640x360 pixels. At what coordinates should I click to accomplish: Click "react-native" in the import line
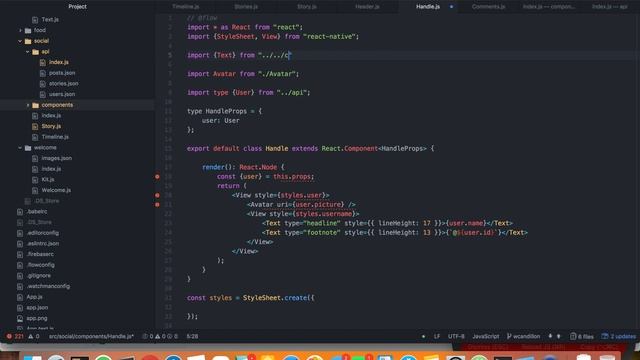(x=329, y=37)
